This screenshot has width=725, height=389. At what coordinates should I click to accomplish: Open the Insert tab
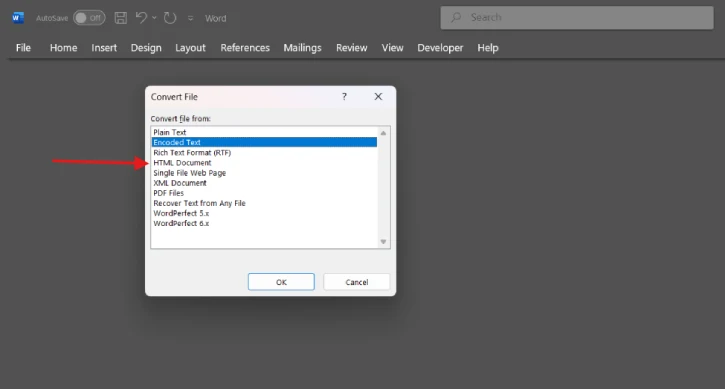(104, 48)
